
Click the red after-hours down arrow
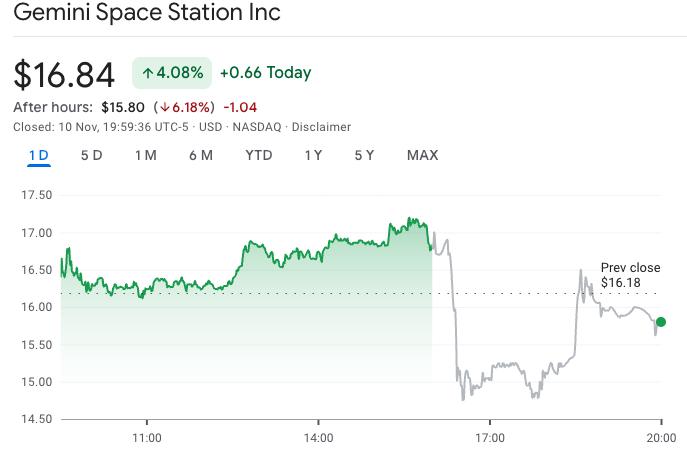165,107
